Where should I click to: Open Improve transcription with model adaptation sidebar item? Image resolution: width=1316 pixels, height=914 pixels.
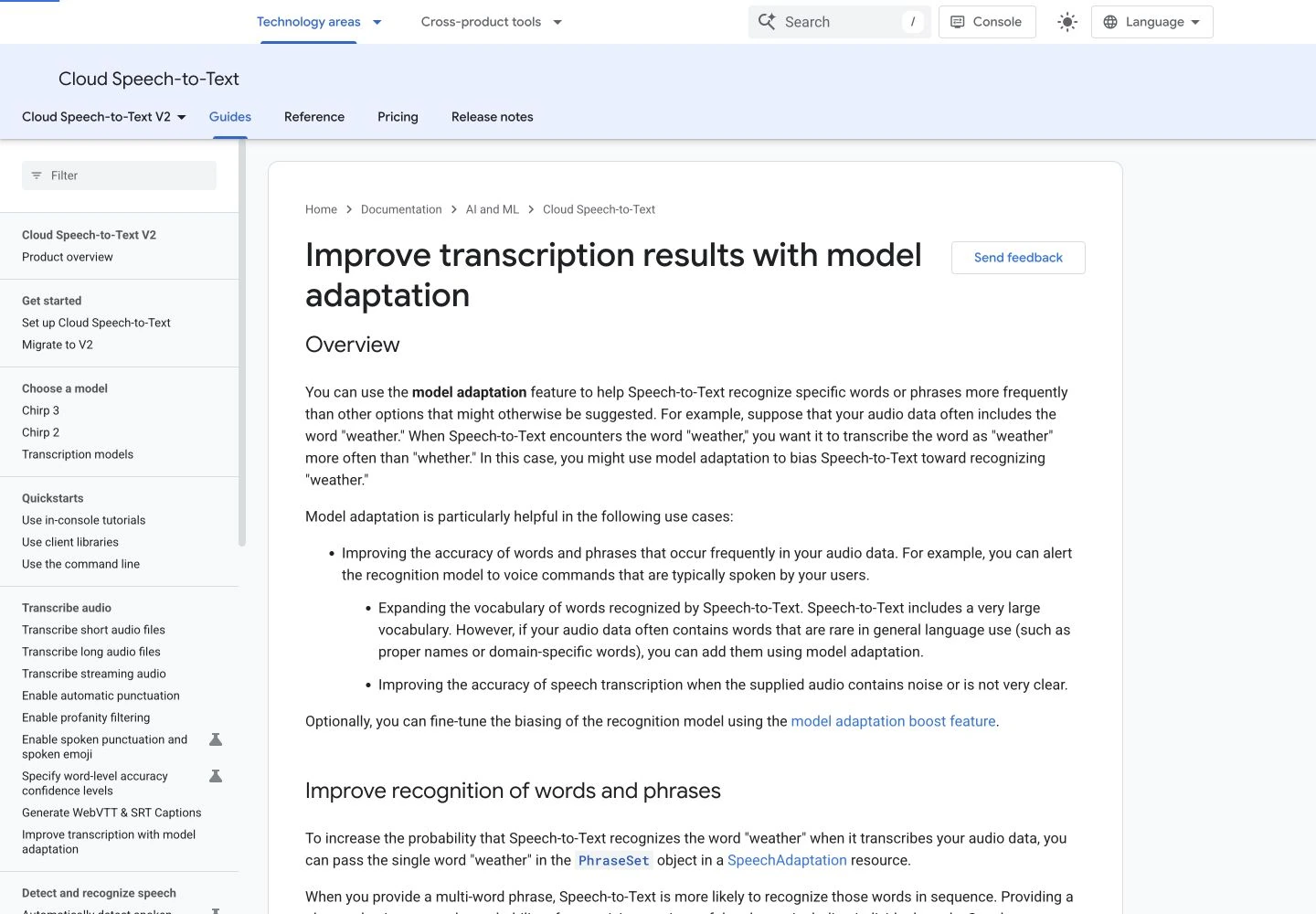click(x=109, y=842)
